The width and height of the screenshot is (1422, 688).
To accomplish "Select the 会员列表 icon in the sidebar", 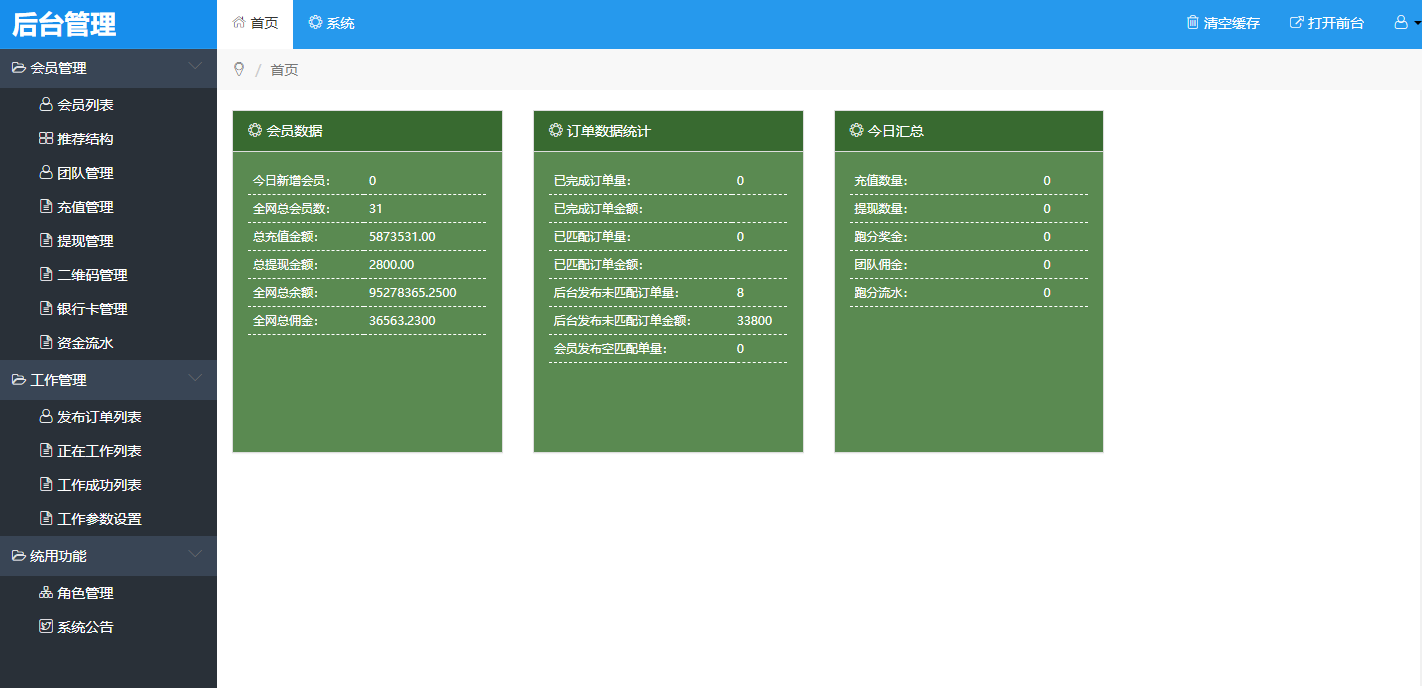I will (x=46, y=104).
